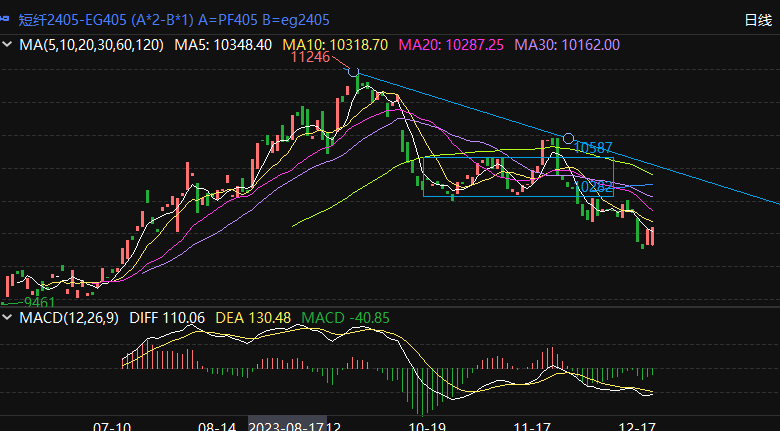Grab trendline anchor circle near 11246 peak
The width and height of the screenshot is (780, 431).
point(354,71)
